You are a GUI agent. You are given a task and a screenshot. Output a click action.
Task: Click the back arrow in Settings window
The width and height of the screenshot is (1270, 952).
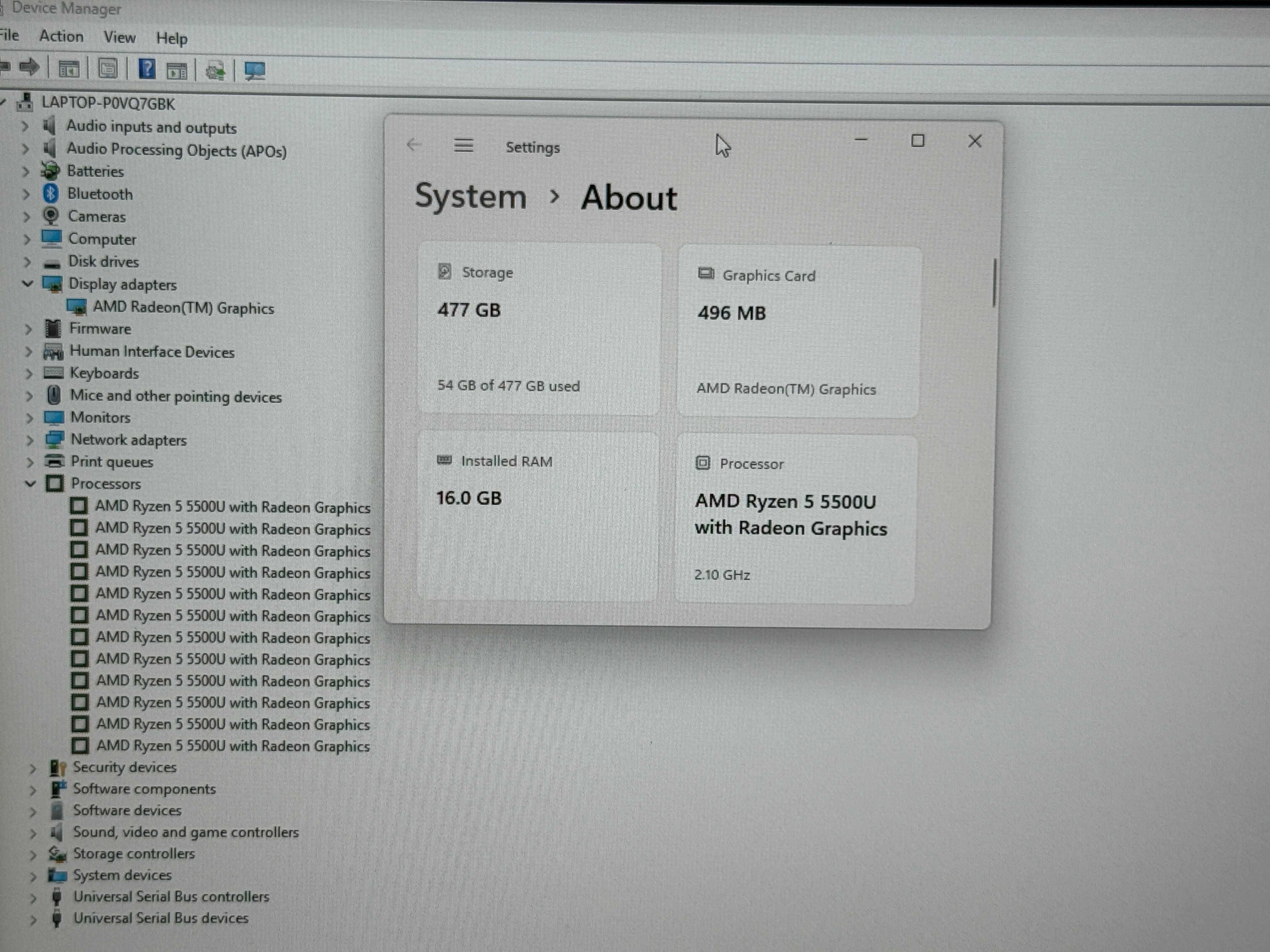click(x=414, y=144)
